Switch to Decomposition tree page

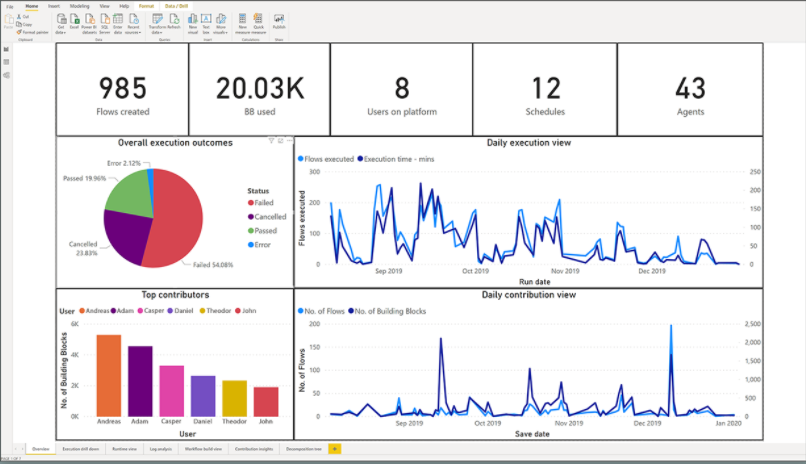pyautogui.click(x=304, y=449)
